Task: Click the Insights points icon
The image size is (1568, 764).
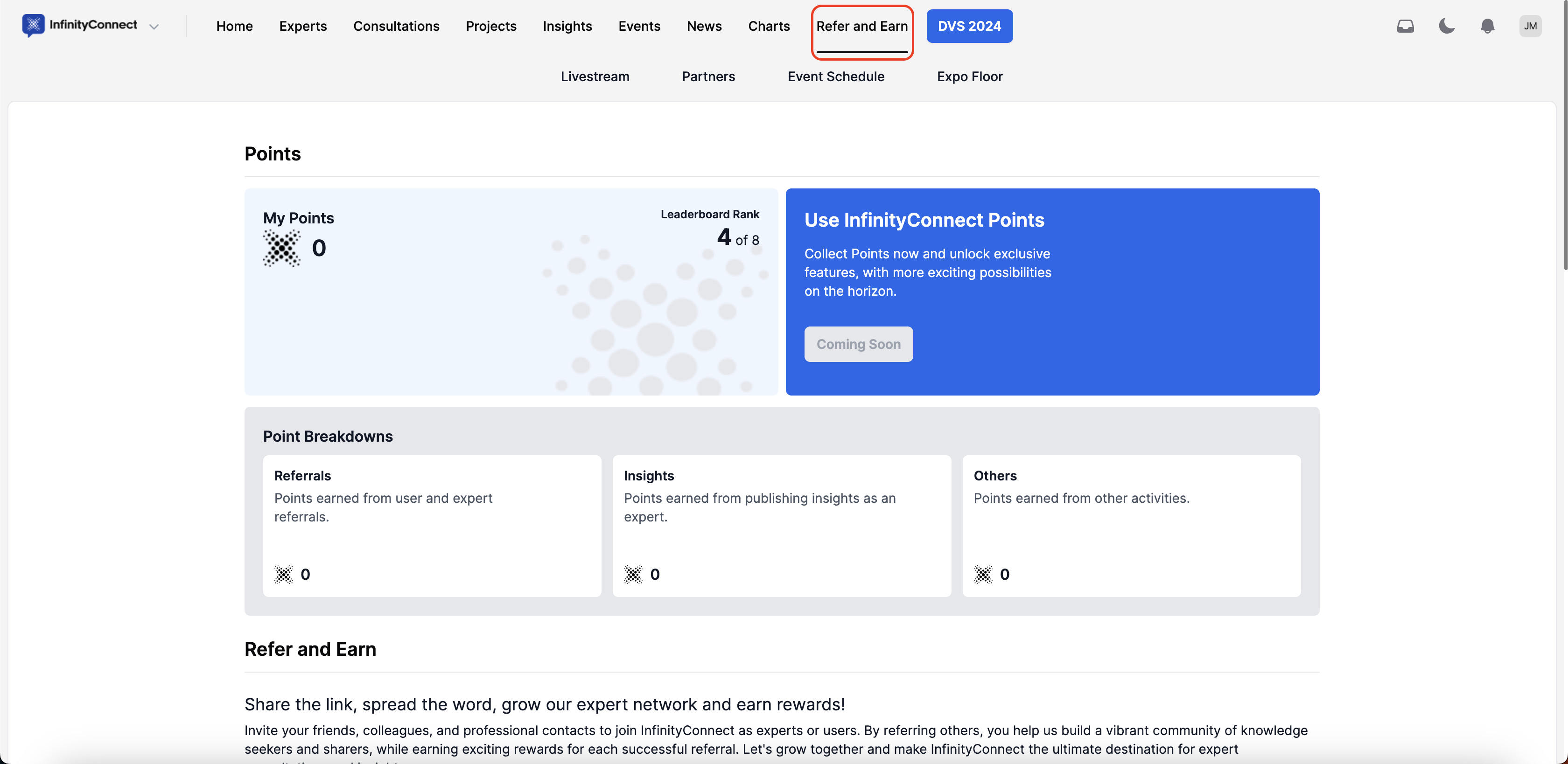Action: coord(633,574)
